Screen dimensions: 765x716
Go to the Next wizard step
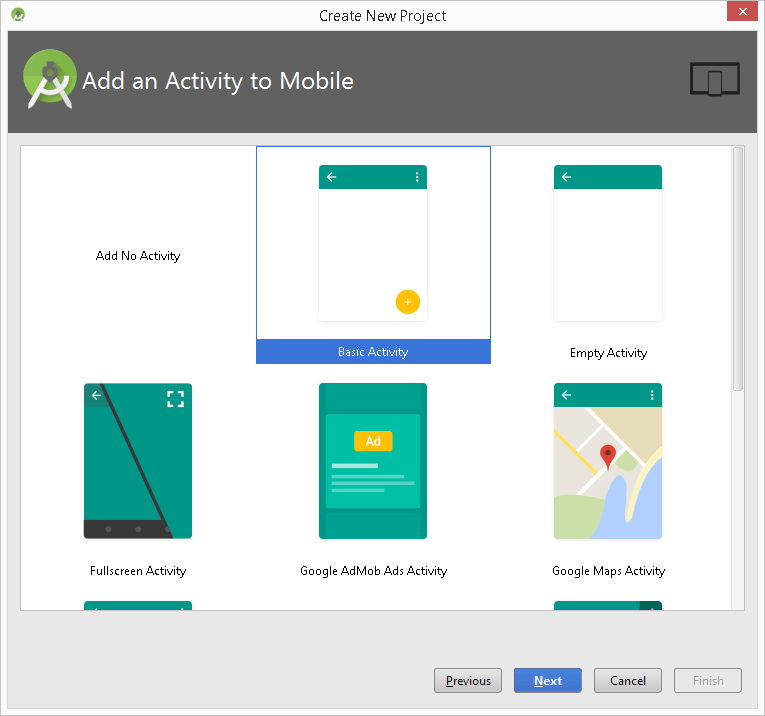(547, 680)
